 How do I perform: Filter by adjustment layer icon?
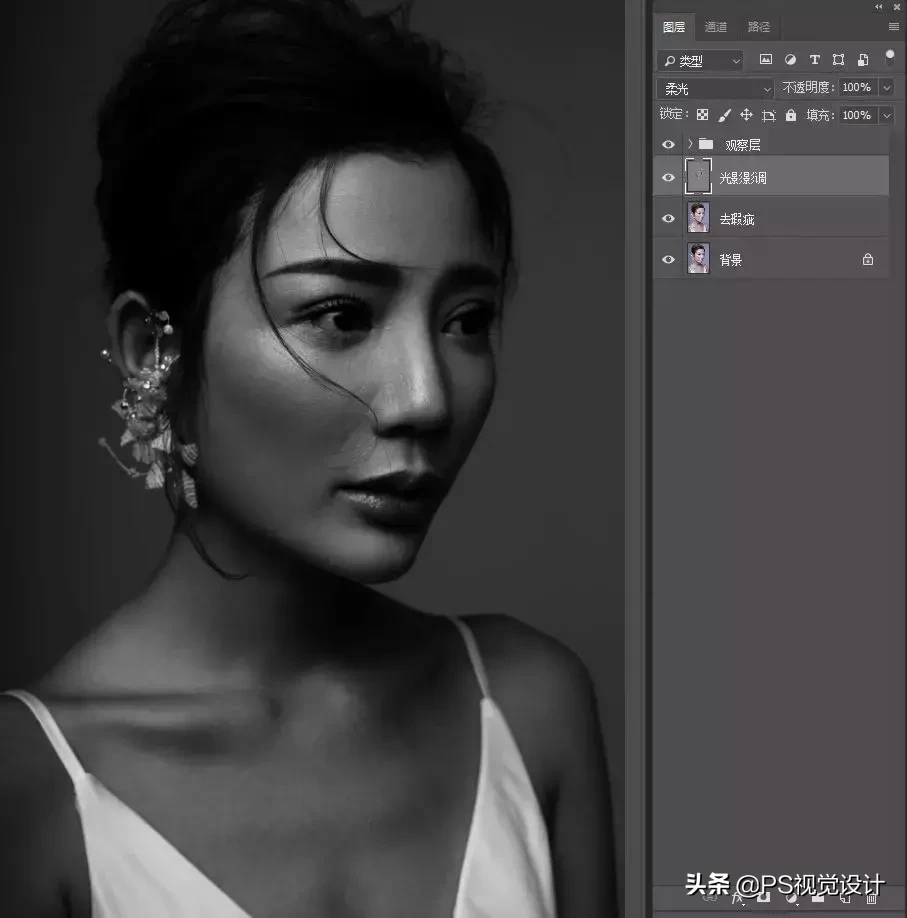pyautogui.click(x=790, y=59)
